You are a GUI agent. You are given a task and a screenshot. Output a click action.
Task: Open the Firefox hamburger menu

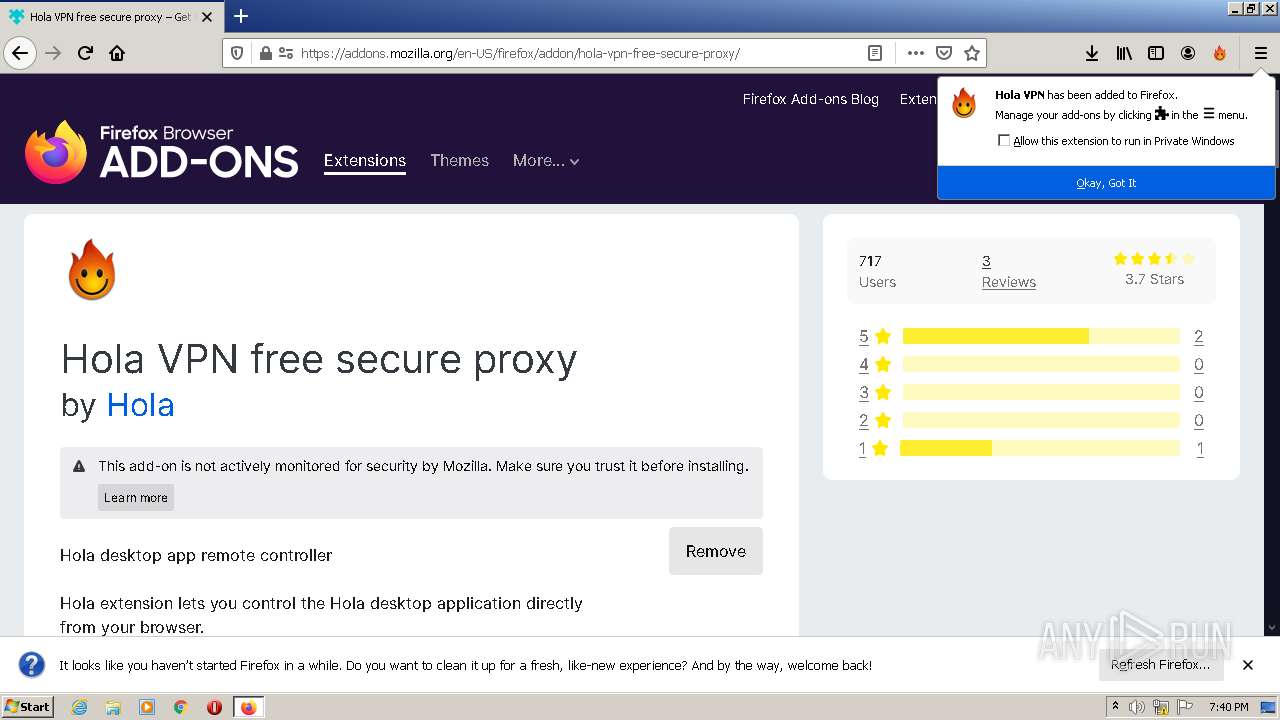click(1260, 53)
